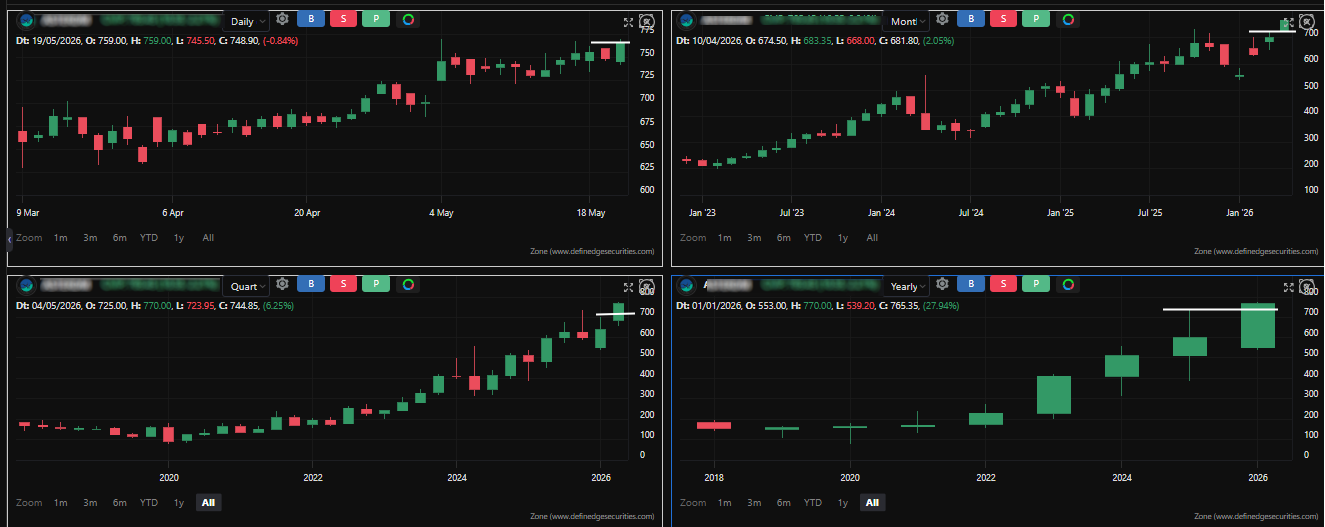Set Monthly chart zoom to YTD
Screen dimensions: 1325x527
813,238
